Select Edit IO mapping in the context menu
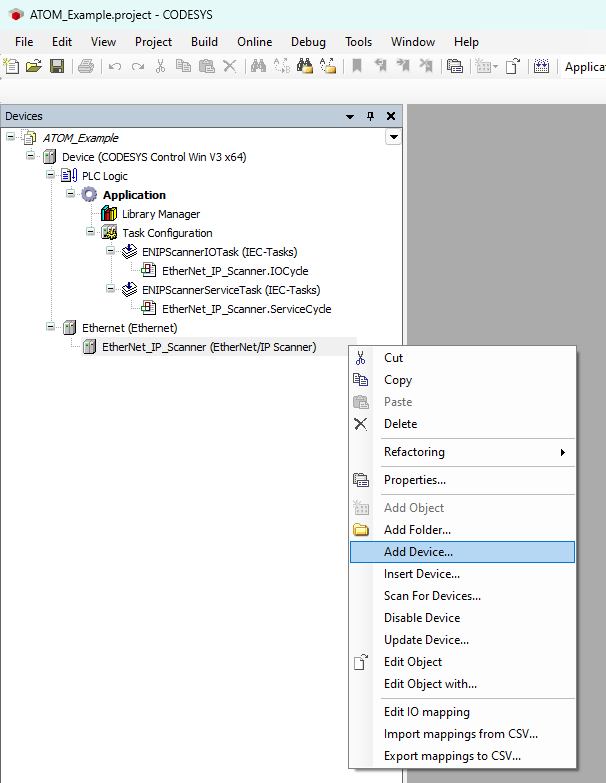Image resolution: width=606 pixels, height=783 pixels. 462,712
